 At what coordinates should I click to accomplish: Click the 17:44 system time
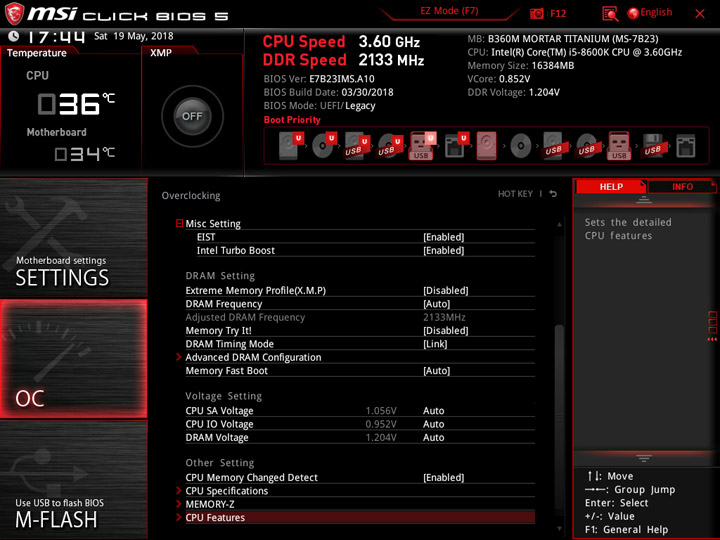pos(56,37)
